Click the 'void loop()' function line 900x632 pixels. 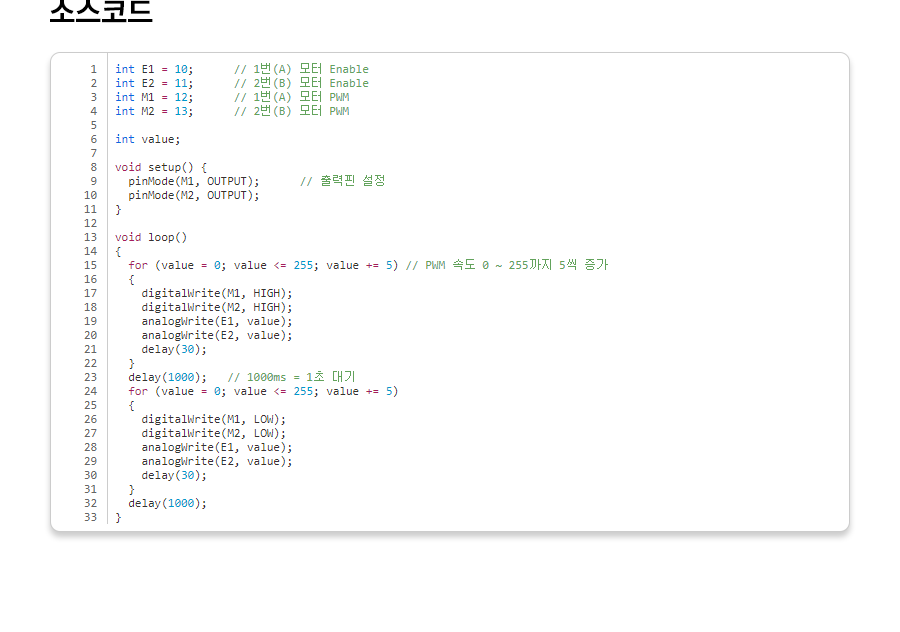(150, 237)
